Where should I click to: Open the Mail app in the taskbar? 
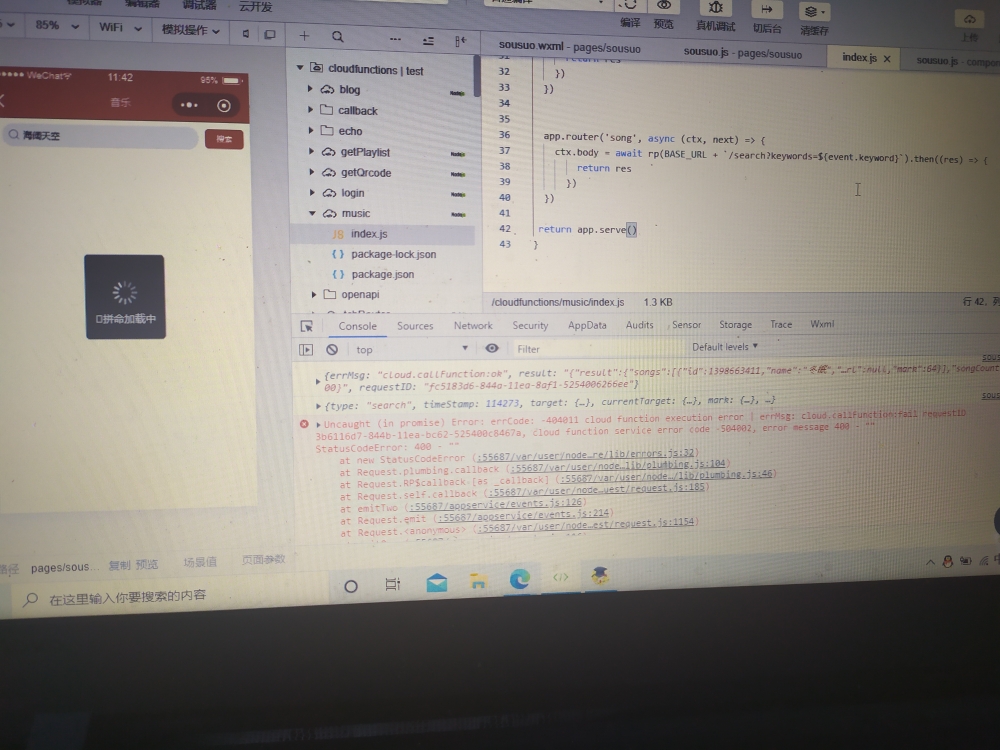[437, 582]
